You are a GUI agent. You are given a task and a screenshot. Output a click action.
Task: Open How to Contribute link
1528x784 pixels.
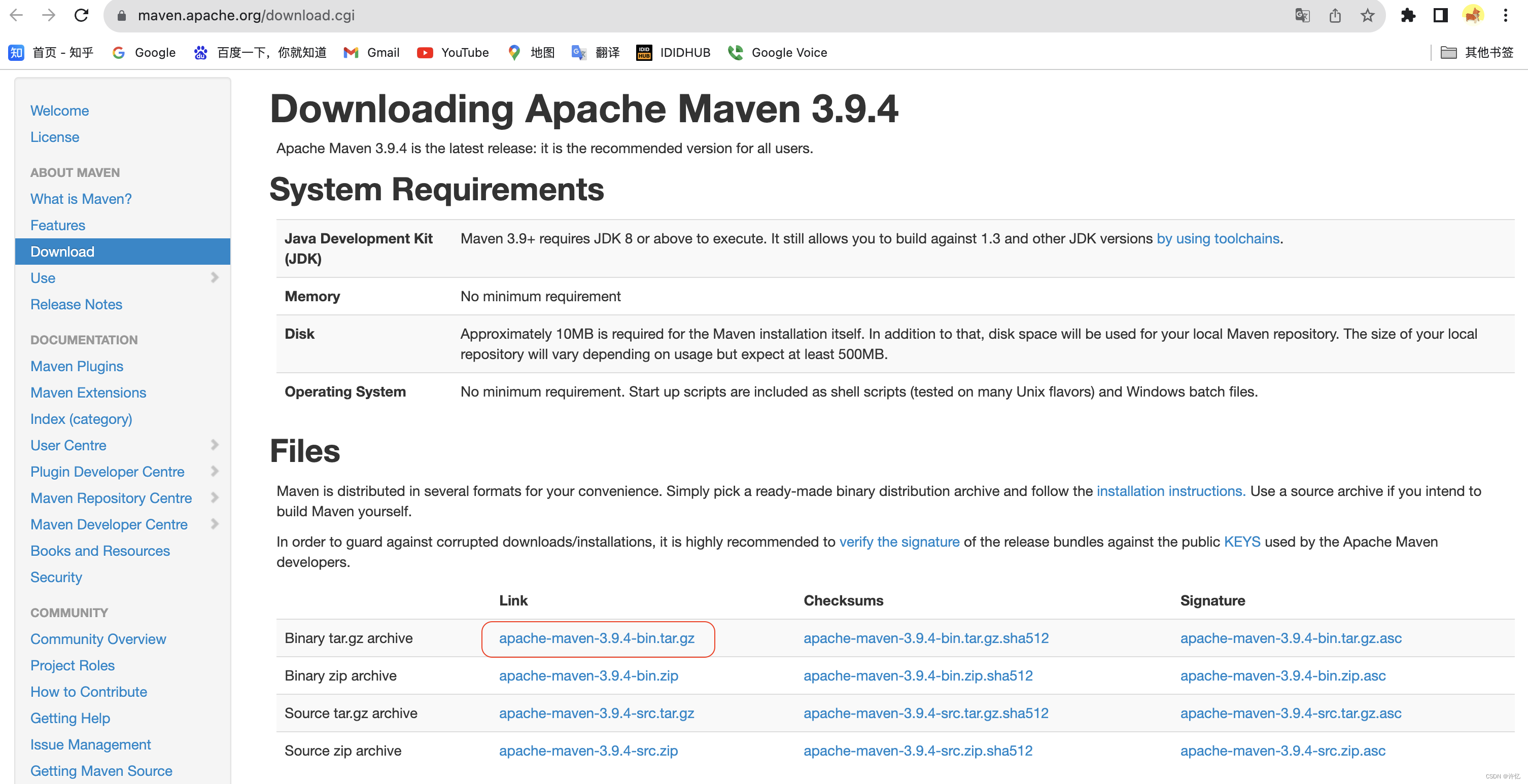click(x=88, y=692)
